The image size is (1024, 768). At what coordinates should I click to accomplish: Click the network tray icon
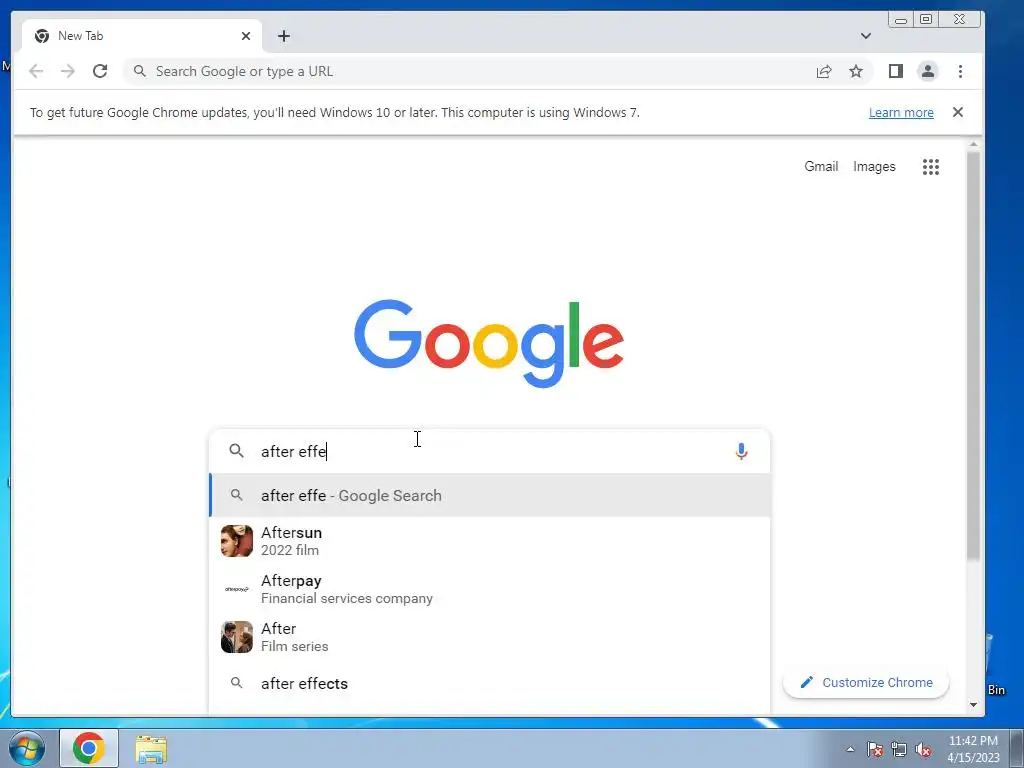pos(899,749)
